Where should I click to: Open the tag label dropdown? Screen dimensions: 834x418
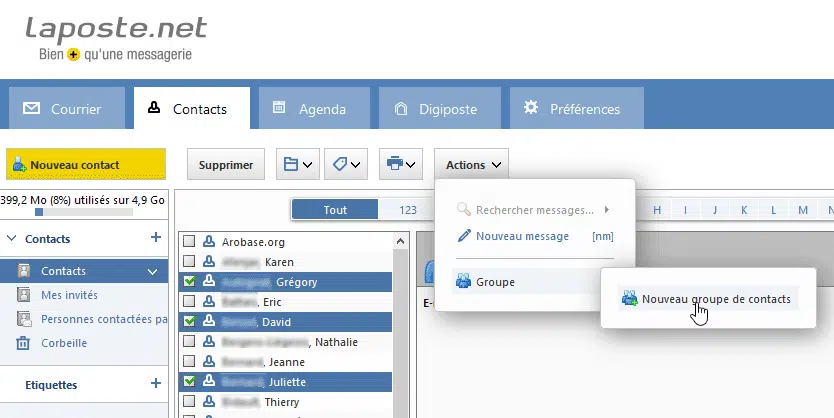tap(346, 165)
